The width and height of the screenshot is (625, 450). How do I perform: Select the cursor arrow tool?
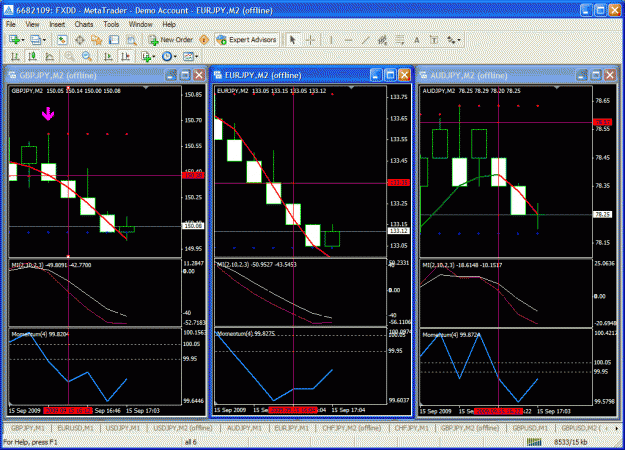coord(293,40)
